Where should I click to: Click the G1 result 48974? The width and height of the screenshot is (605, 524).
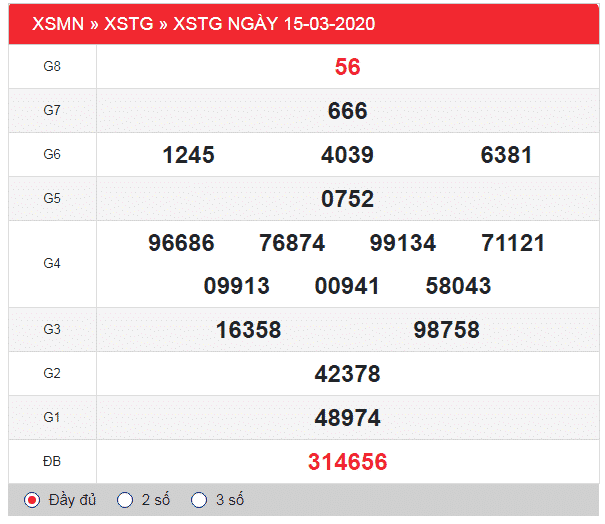(347, 418)
